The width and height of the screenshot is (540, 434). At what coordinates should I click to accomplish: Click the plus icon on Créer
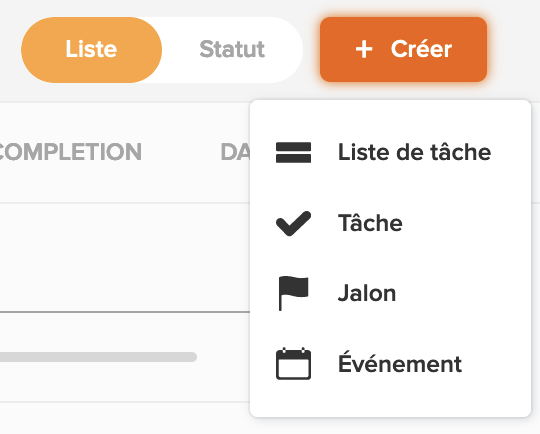(x=364, y=50)
